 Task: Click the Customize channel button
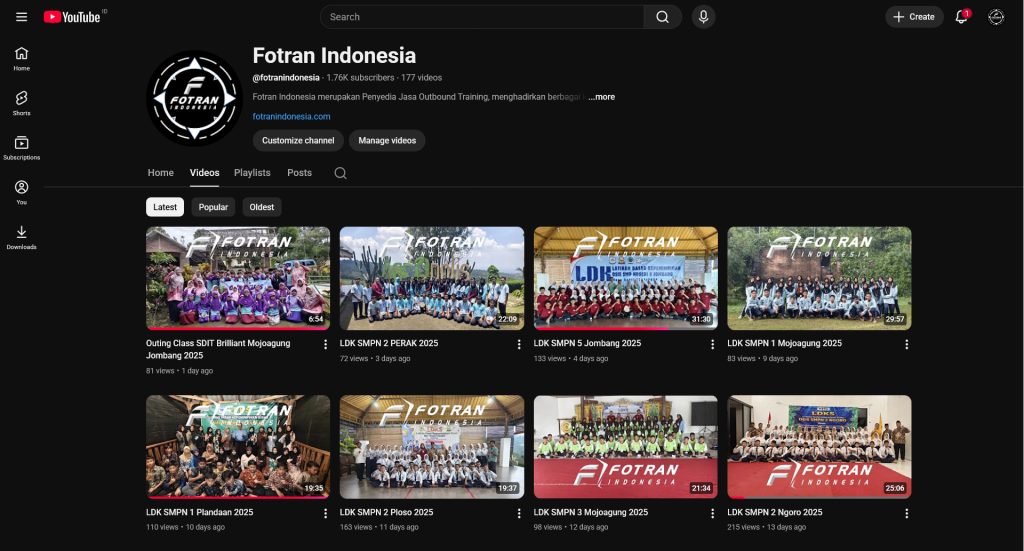[x=298, y=141]
